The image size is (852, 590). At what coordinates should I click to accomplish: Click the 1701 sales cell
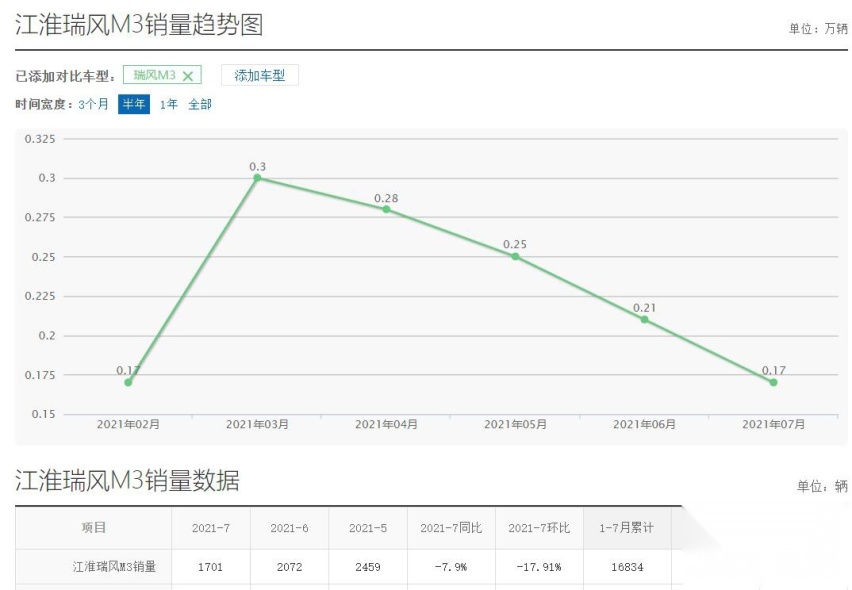pos(210,567)
